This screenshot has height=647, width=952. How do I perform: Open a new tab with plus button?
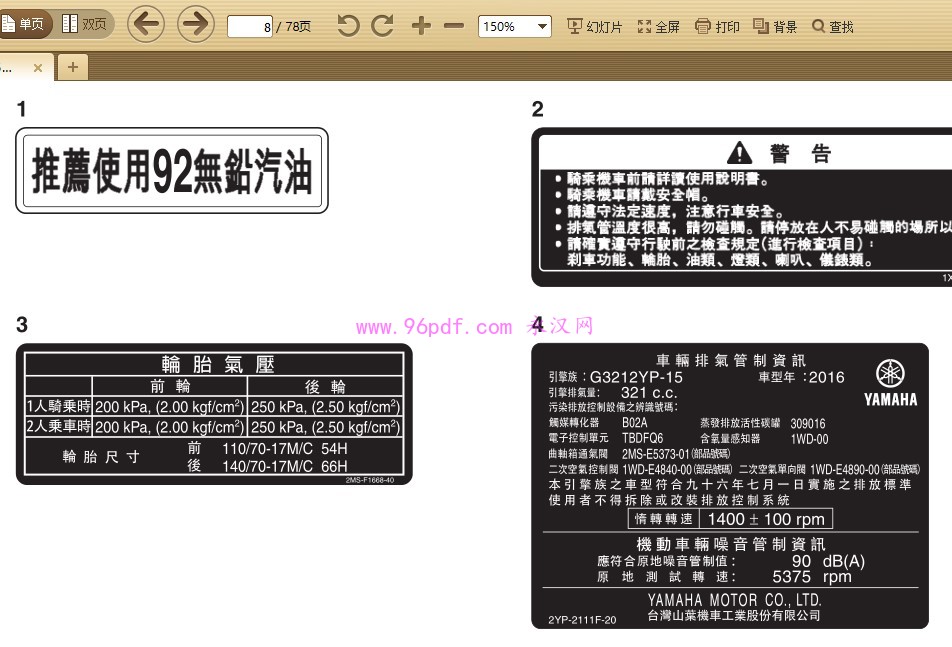tap(72, 67)
